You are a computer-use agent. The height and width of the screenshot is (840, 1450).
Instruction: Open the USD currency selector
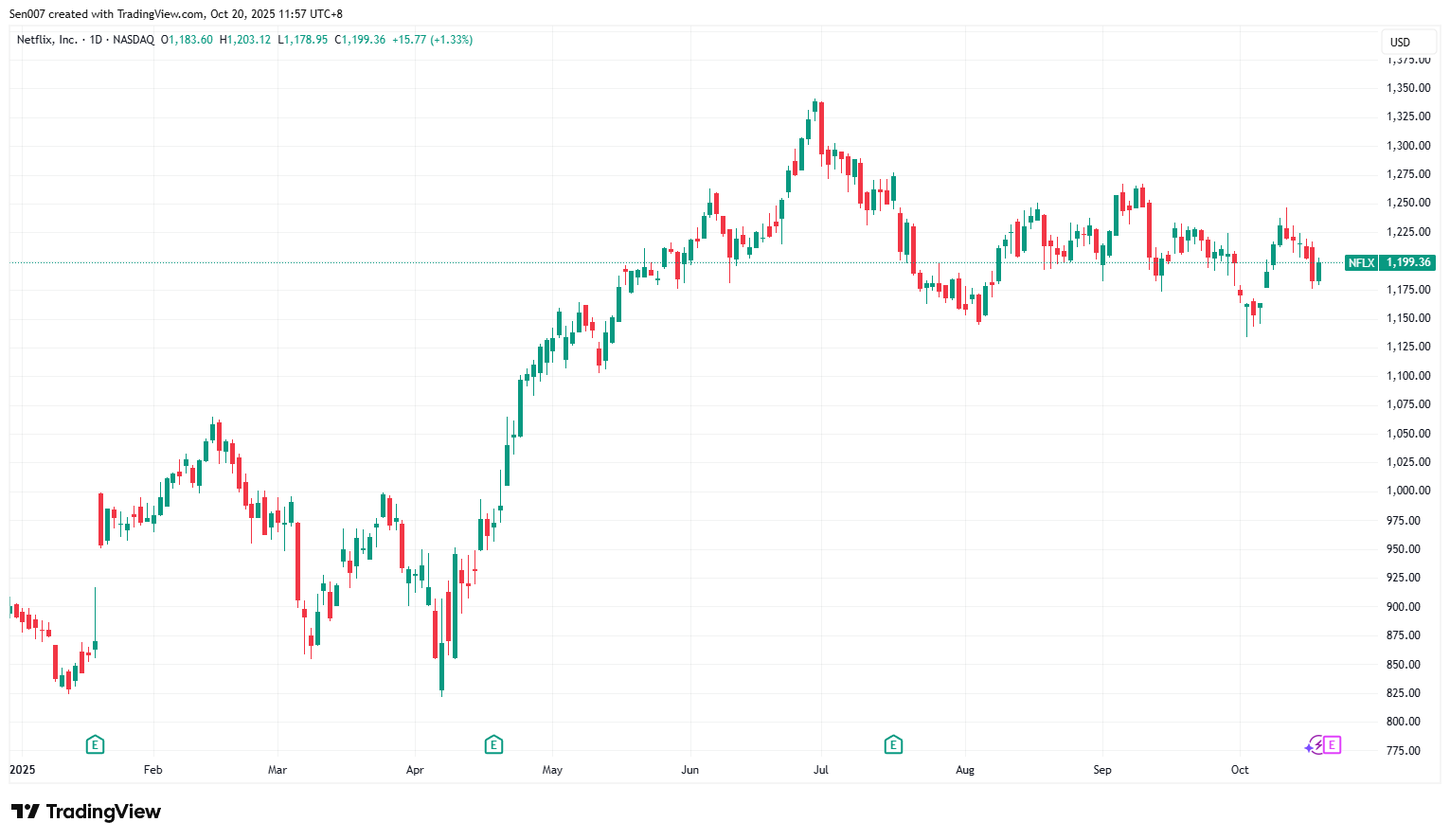1400,42
